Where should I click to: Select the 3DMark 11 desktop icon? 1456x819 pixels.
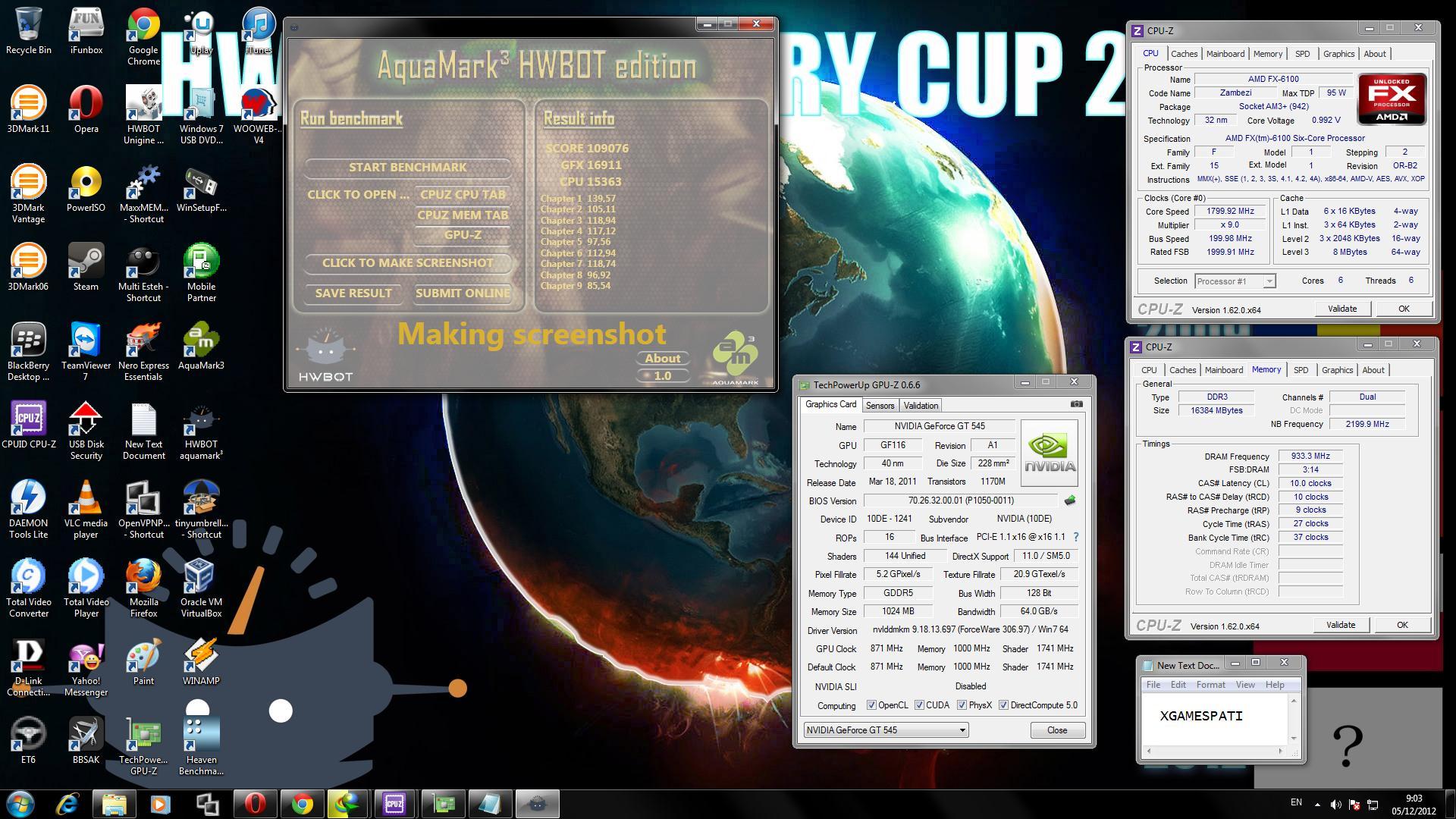pyautogui.click(x=28, y=110)
